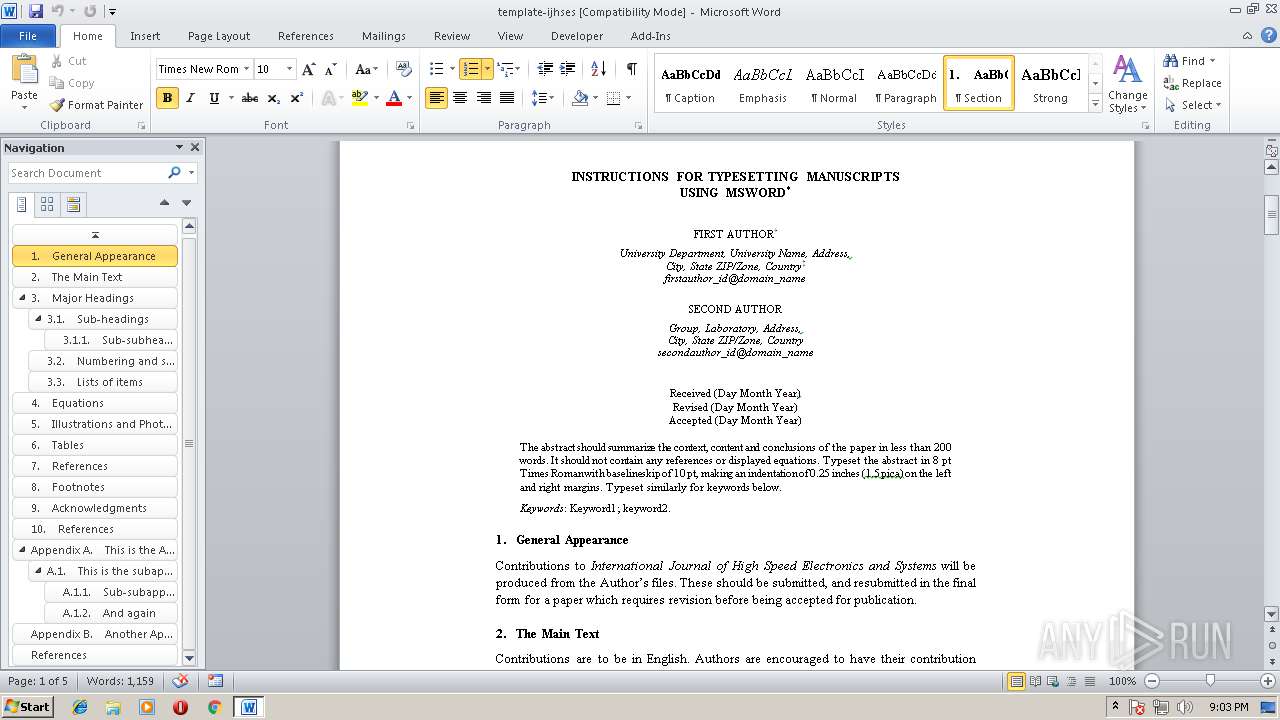Open the File tab
Viewport: 1280px width, 720px height.
point(28,36)
